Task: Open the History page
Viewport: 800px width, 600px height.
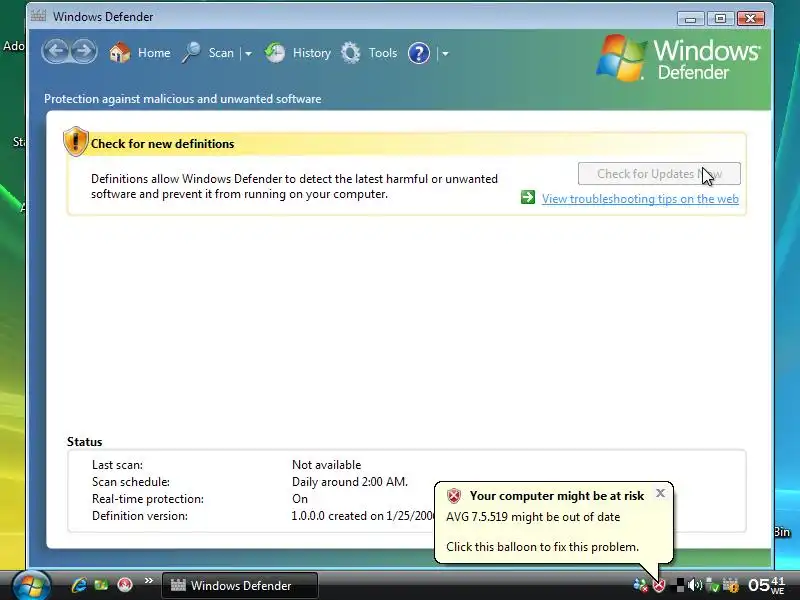Action: (312, 53)
